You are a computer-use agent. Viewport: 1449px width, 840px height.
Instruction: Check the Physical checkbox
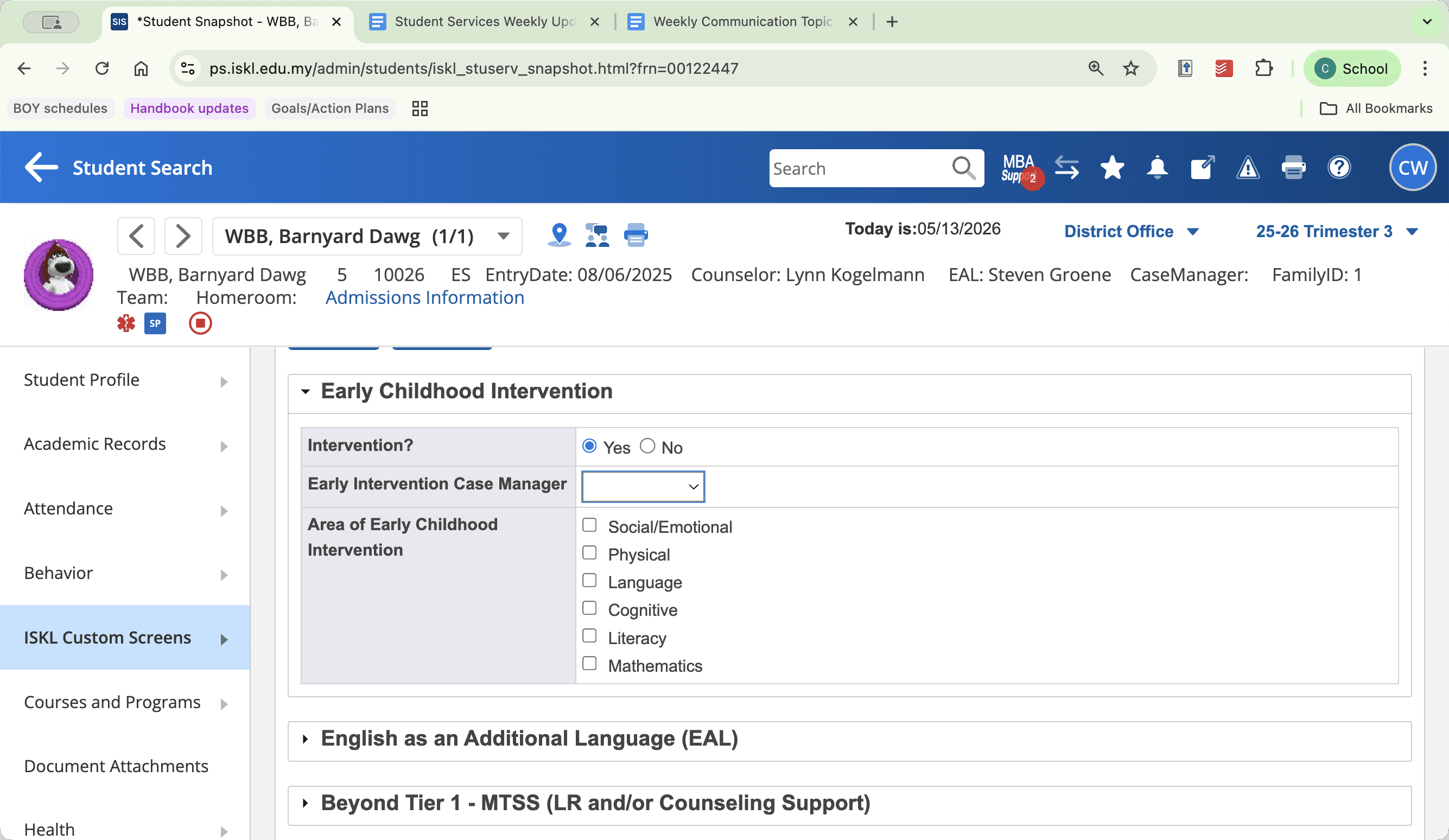[x=589, y=552]
